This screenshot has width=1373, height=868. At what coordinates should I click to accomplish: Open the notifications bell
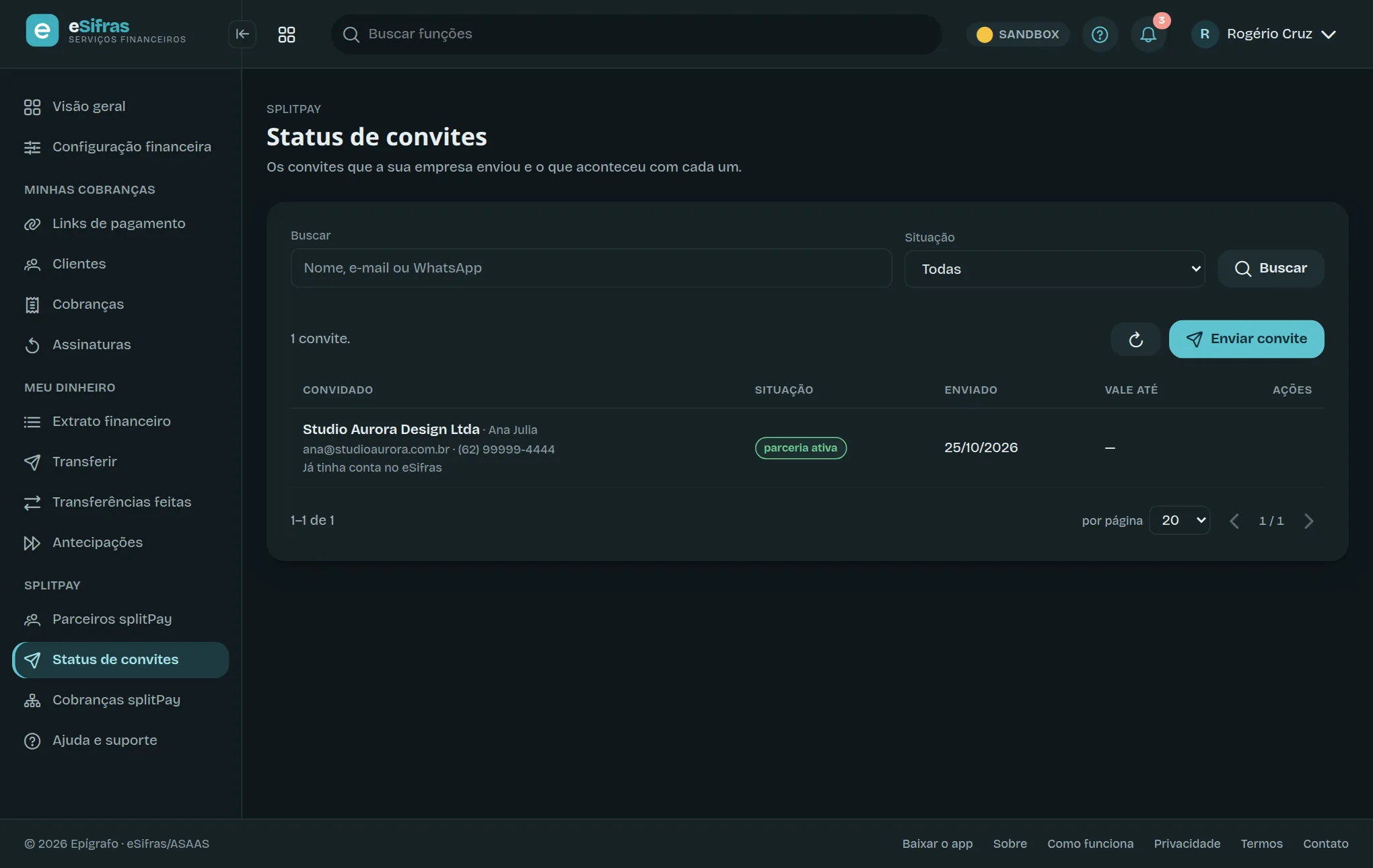1148,34
